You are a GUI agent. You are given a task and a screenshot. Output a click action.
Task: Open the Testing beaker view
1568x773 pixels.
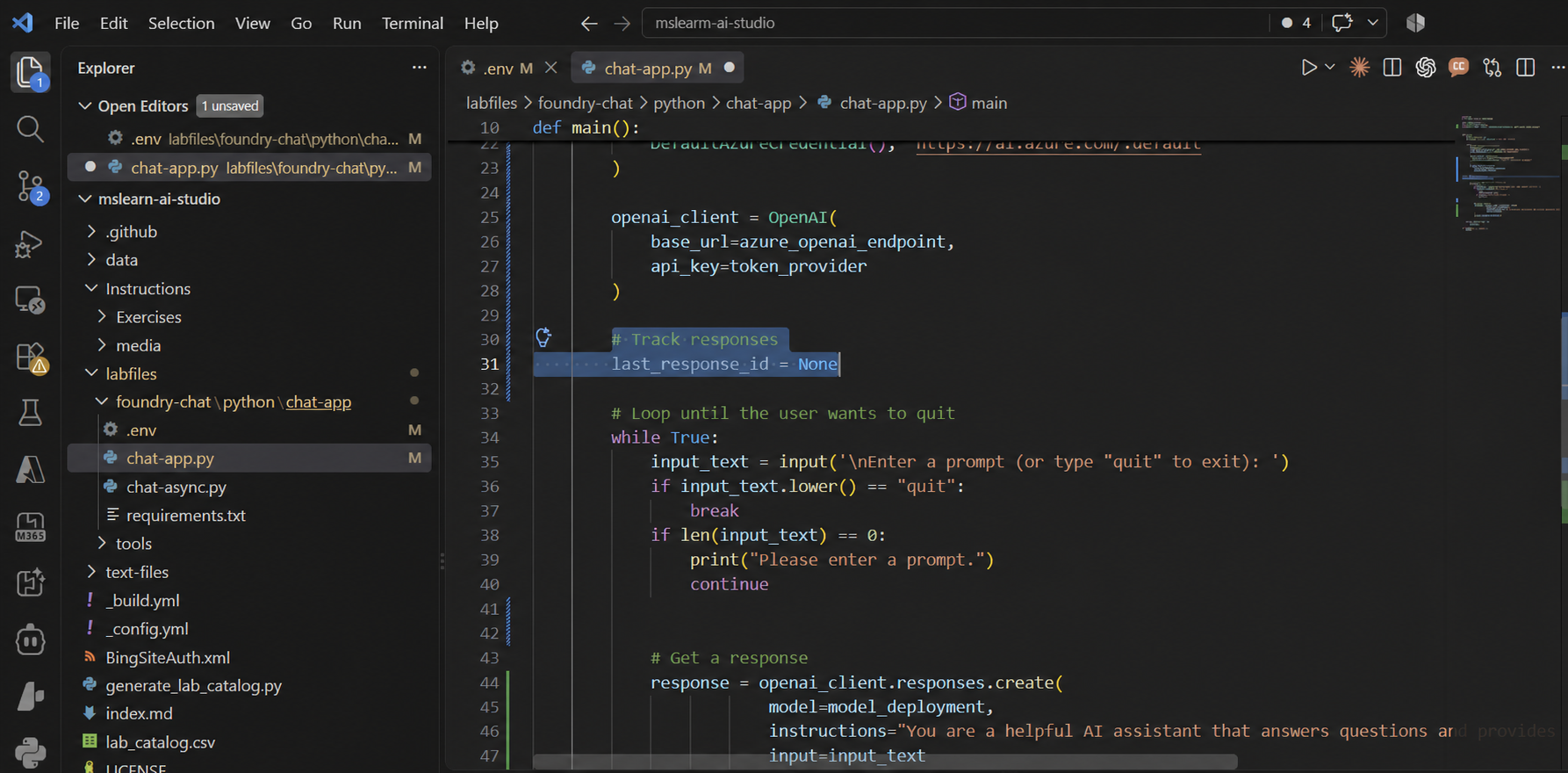[x=30, y=412]
